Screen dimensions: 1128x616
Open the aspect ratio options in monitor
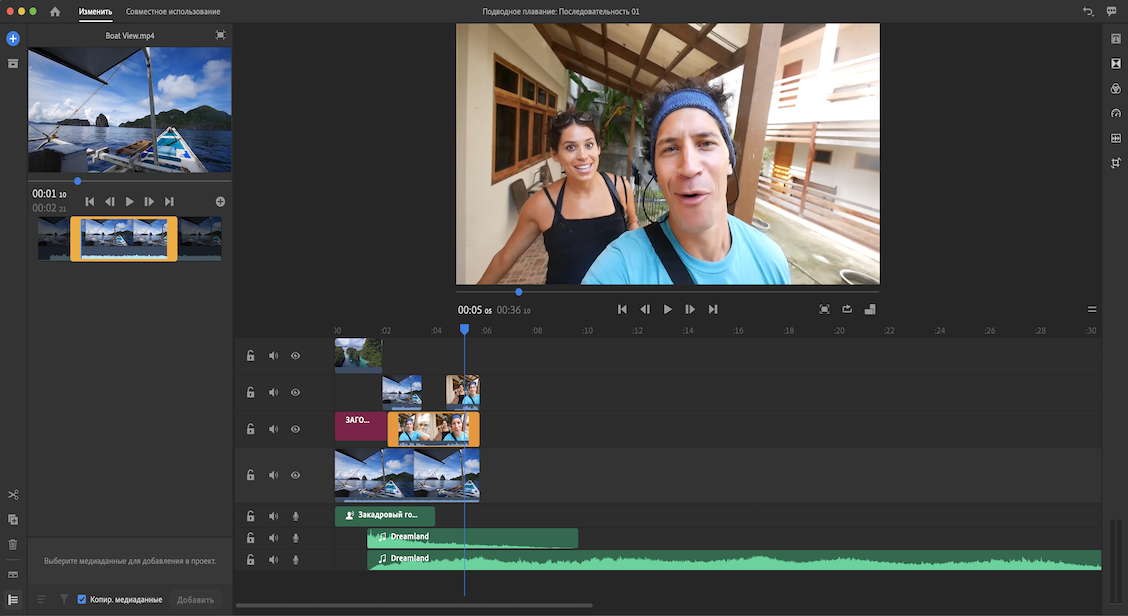870,309
